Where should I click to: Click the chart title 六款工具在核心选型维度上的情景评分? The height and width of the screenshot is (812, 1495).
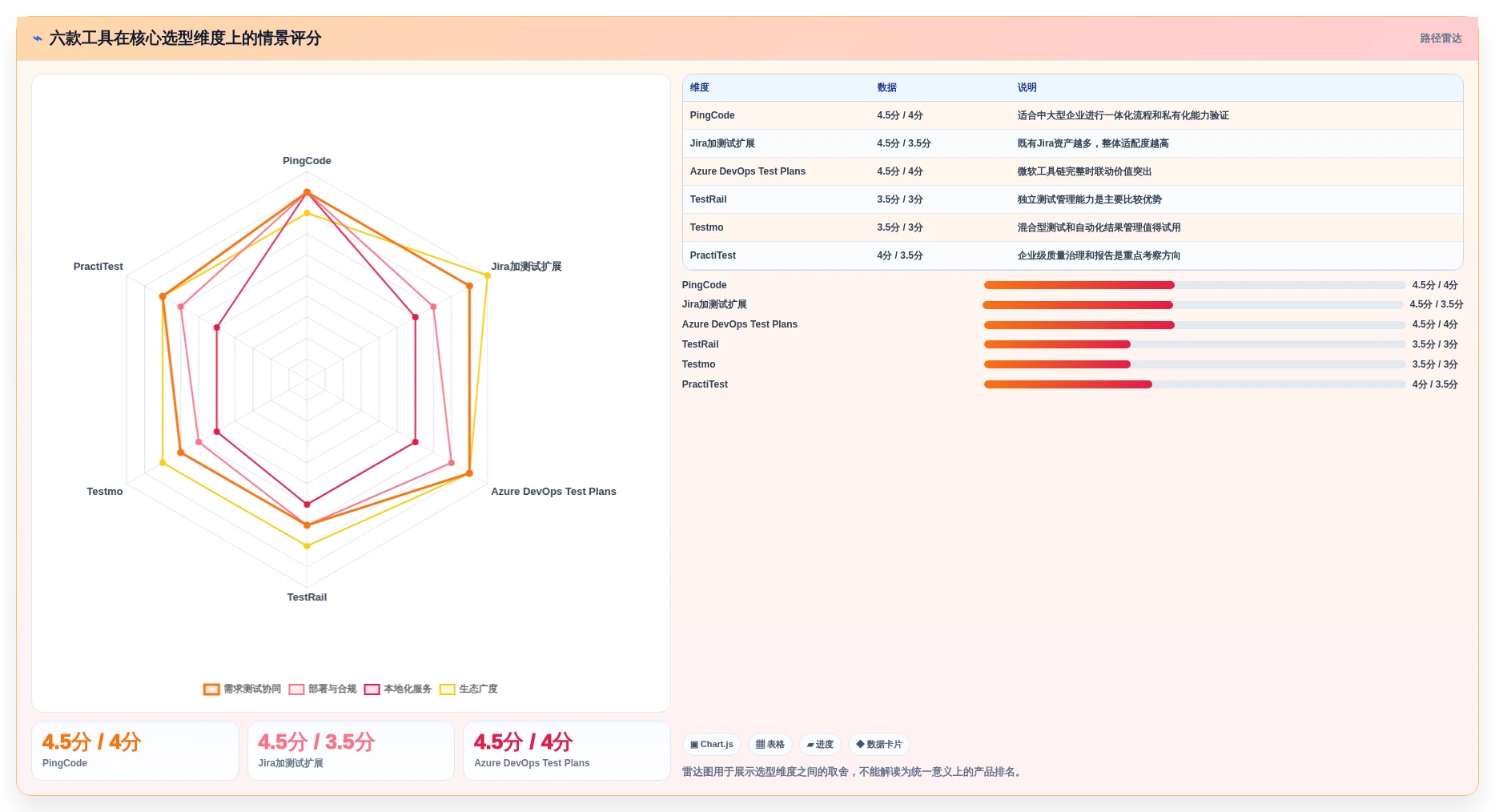click(x=185, y=38)
